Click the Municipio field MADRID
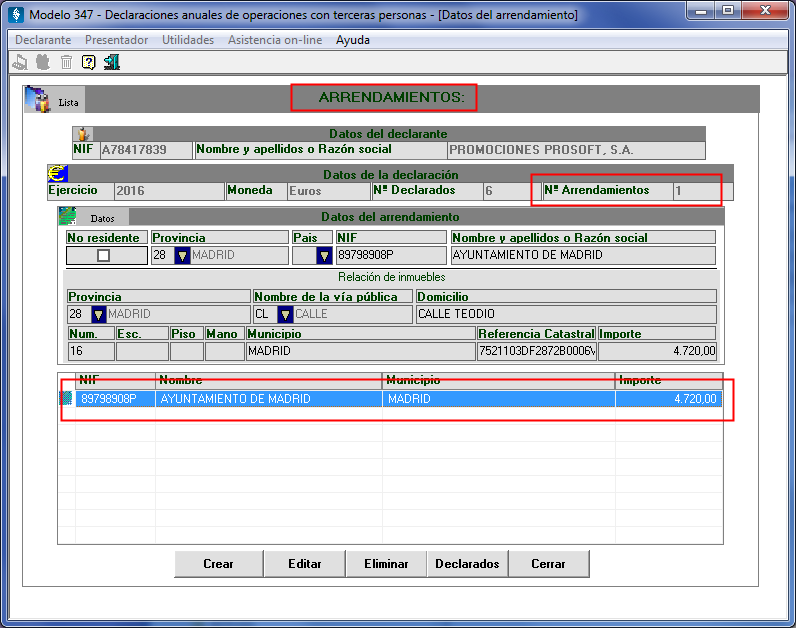Viewport: 796px width, 628px height. 360,351
